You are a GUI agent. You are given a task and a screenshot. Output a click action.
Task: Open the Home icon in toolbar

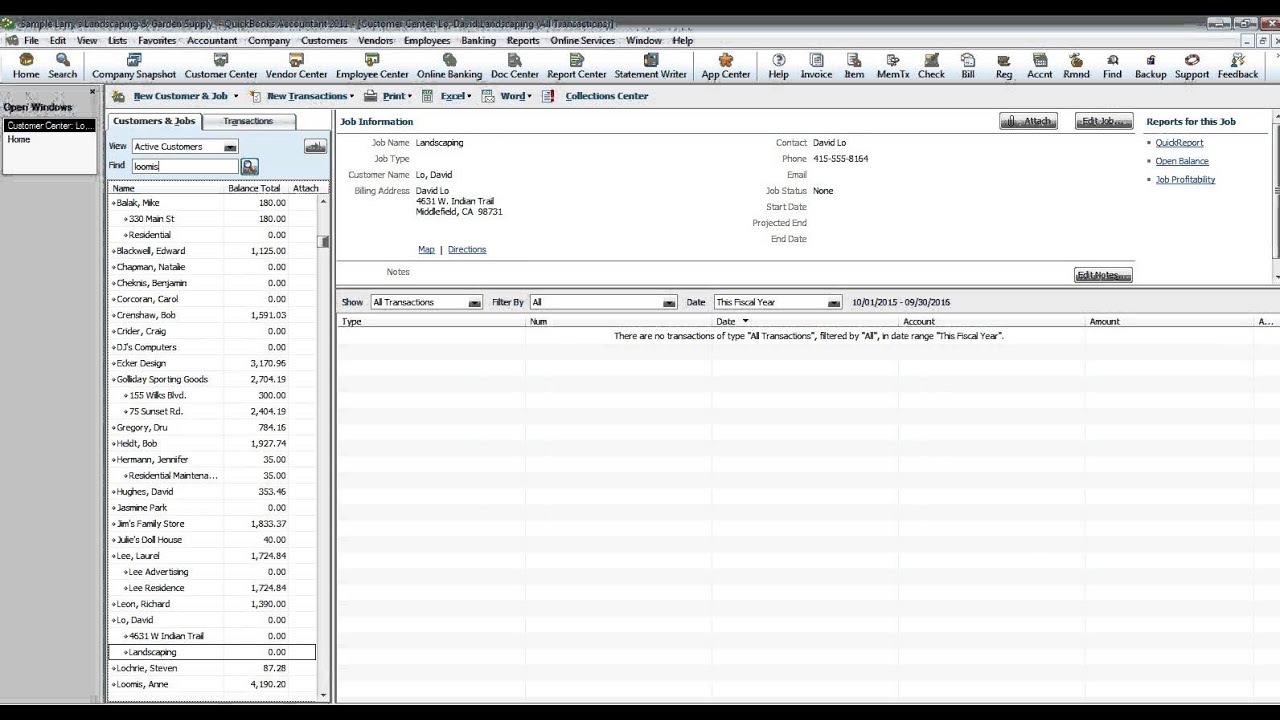point(26,66)
